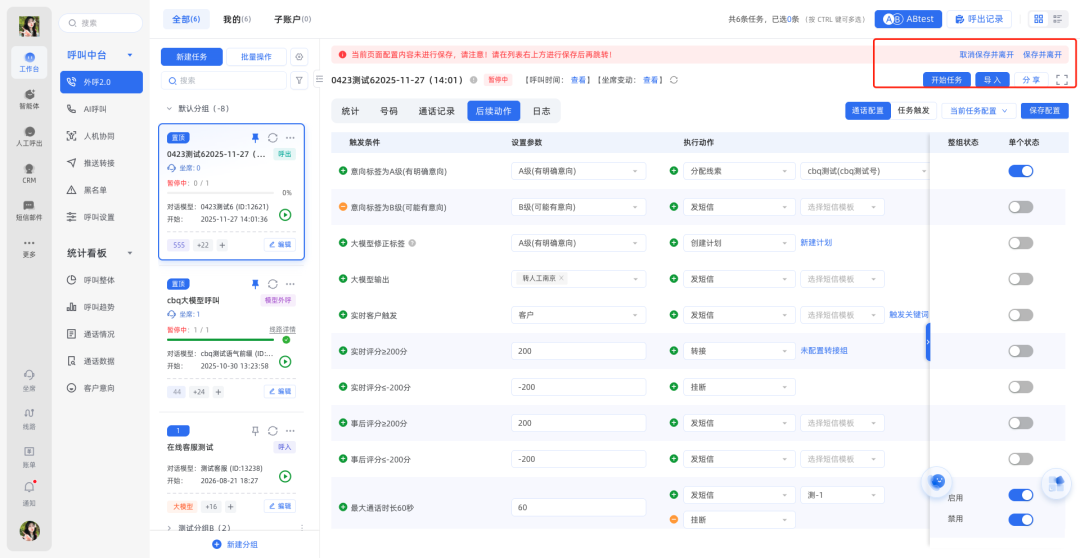Open the 智能体 sidebar icon
The width and height of the screenshot is (1080, 558).
coord(29,98)
